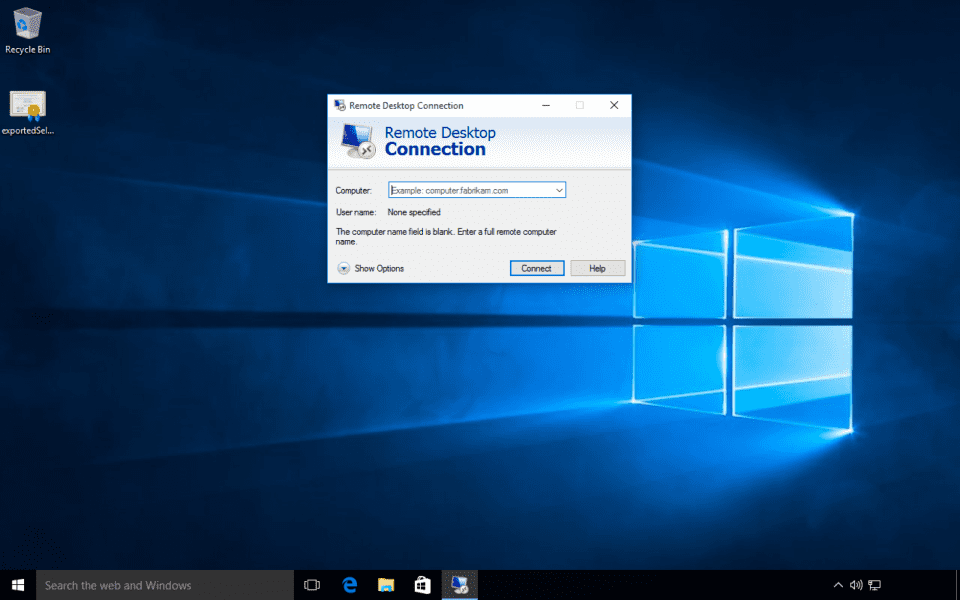
Task: Open File Explorer from the taskbar
Action: click(385, 584)
